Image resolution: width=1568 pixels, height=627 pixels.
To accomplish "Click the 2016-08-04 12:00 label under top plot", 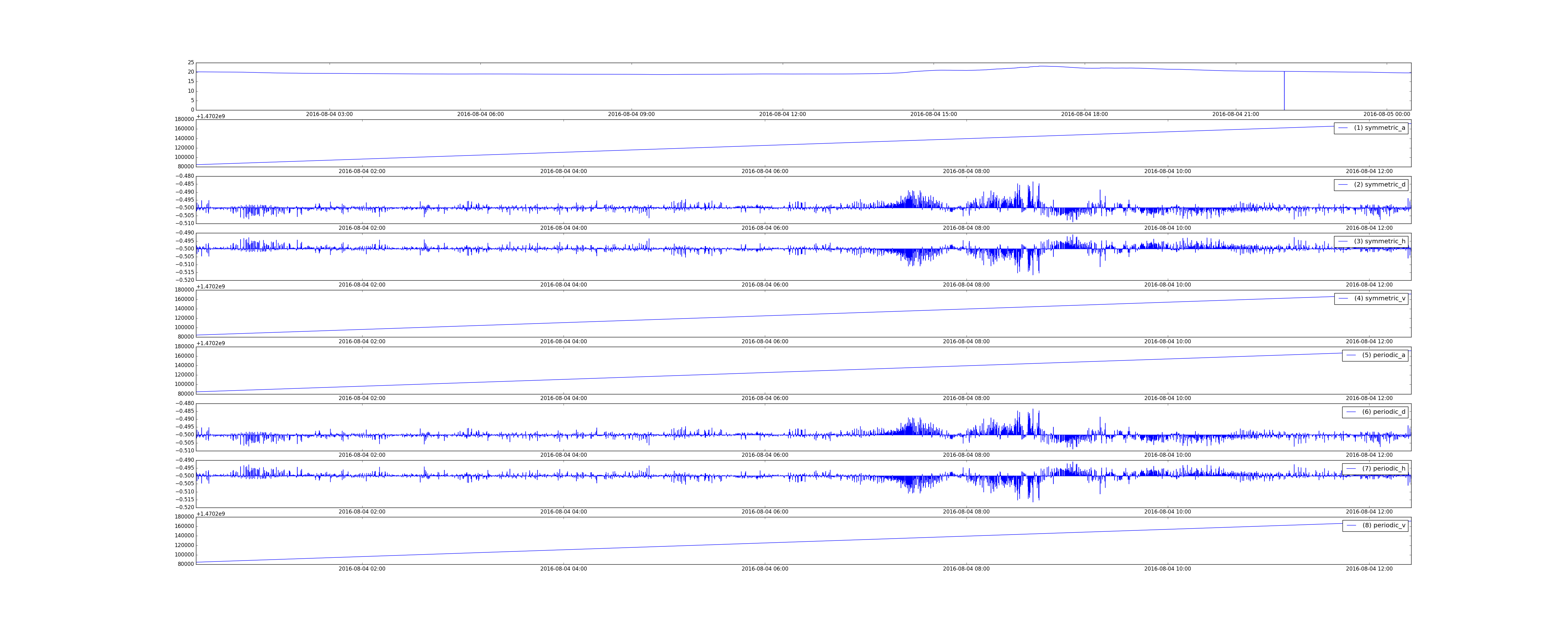I will 782,114.
